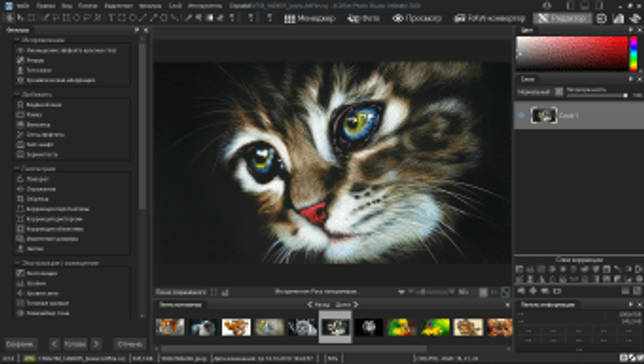Image resolution: width=644 pixels, height=364 pixels.
Task: Switch to the Просмотр module
Action: pyautogui.click(x=417, y=18)
